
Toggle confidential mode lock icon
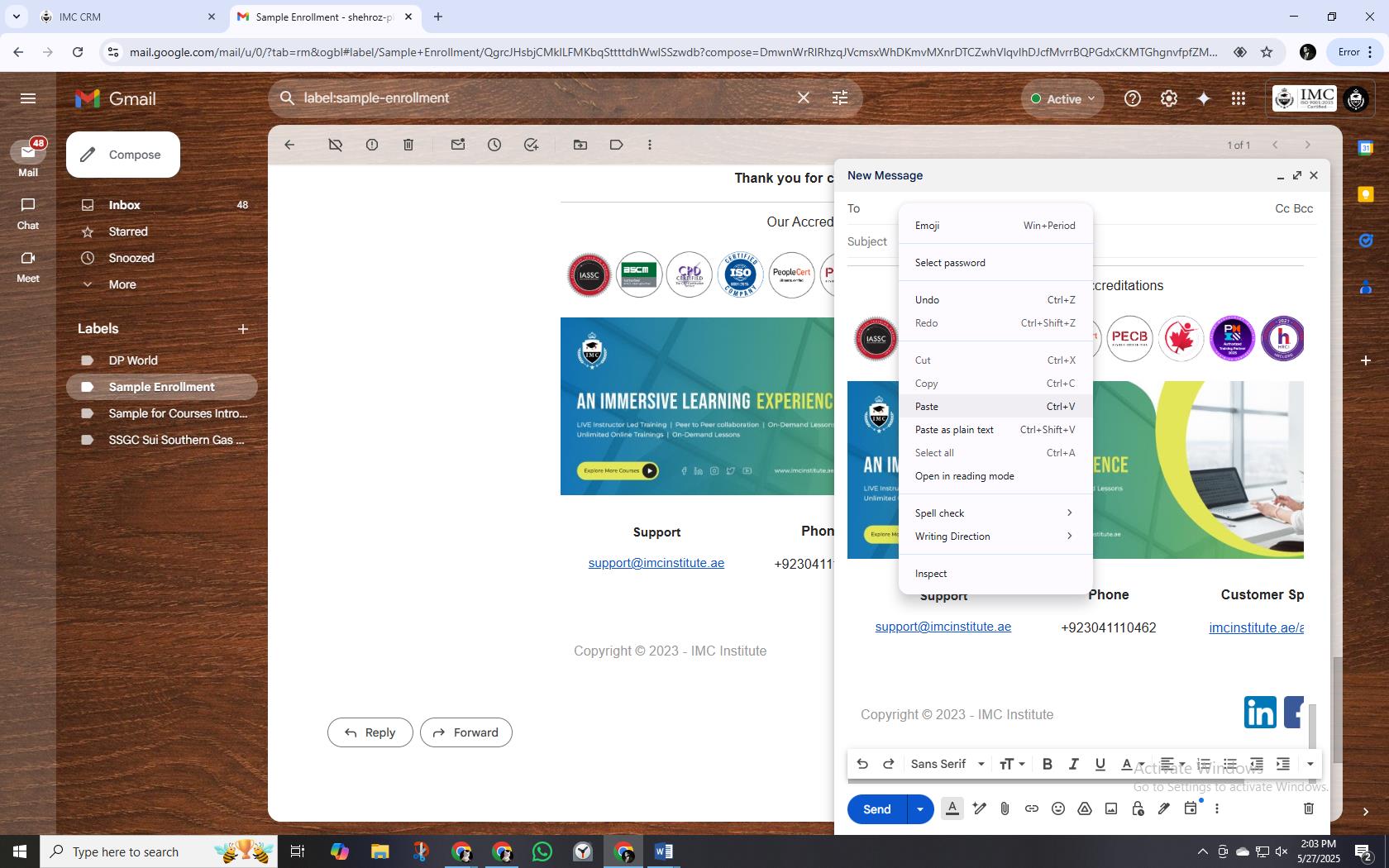click(x=1138, y=808)
